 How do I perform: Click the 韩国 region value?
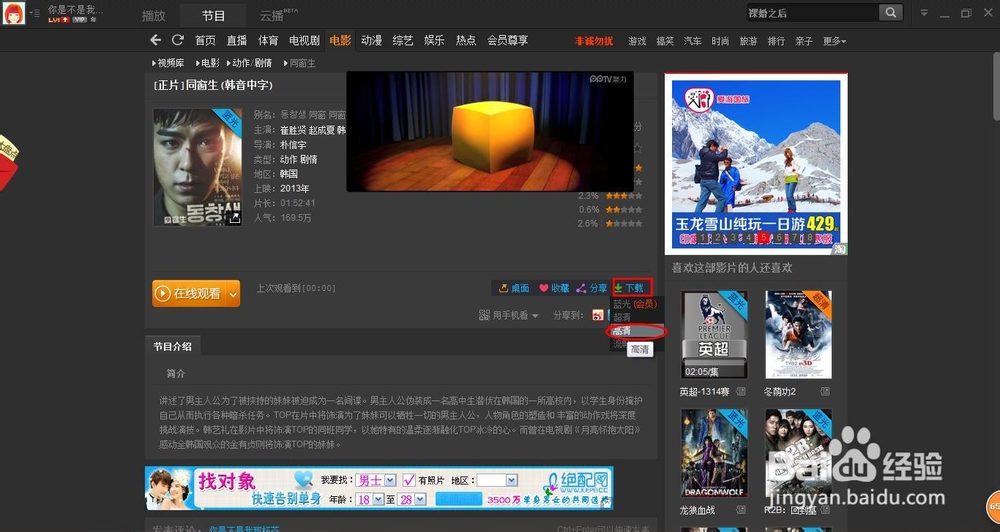(289, 174)
